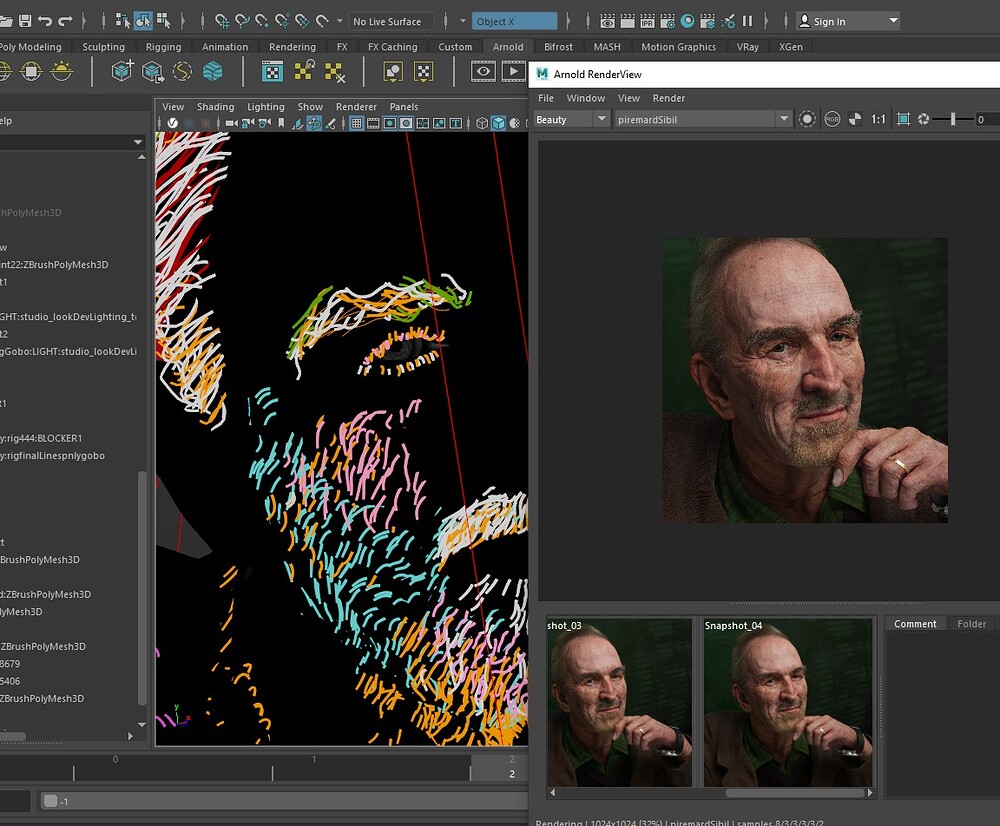Toggle viewport smooth shade all cube
The height and width of the screenshot is (826, 1000).
pos(498,123)
